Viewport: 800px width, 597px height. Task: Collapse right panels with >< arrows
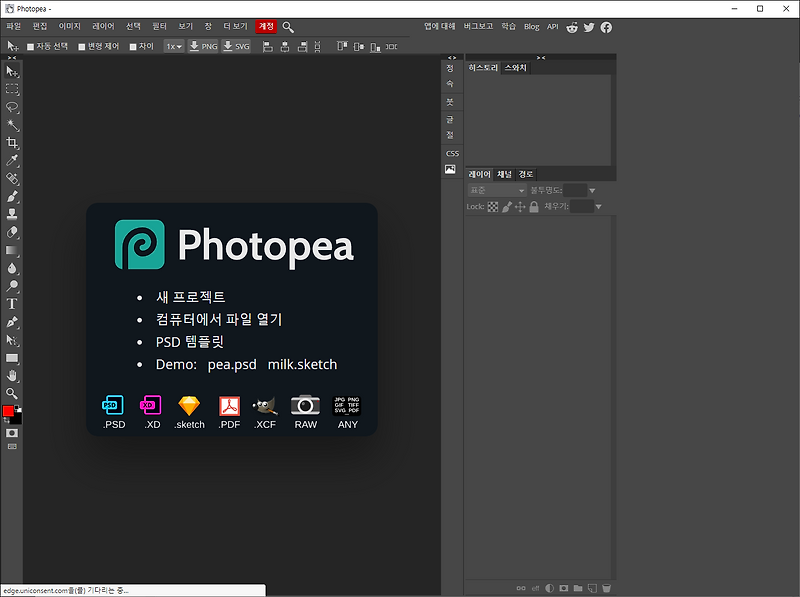click(541, 58)
